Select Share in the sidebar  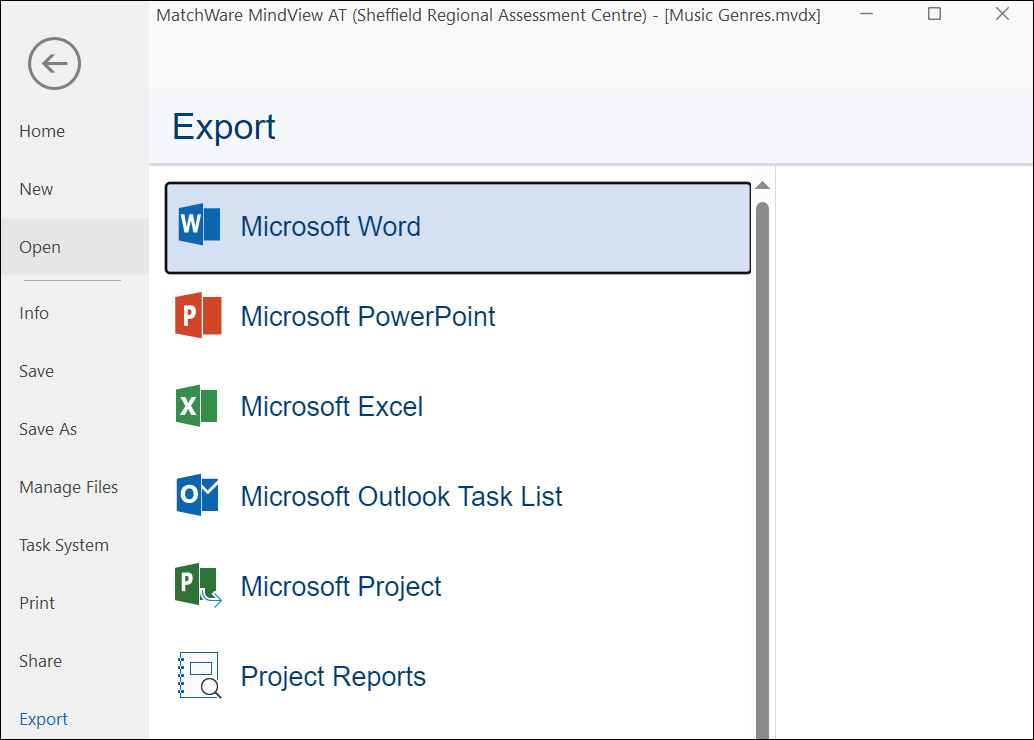coord(40,661)
